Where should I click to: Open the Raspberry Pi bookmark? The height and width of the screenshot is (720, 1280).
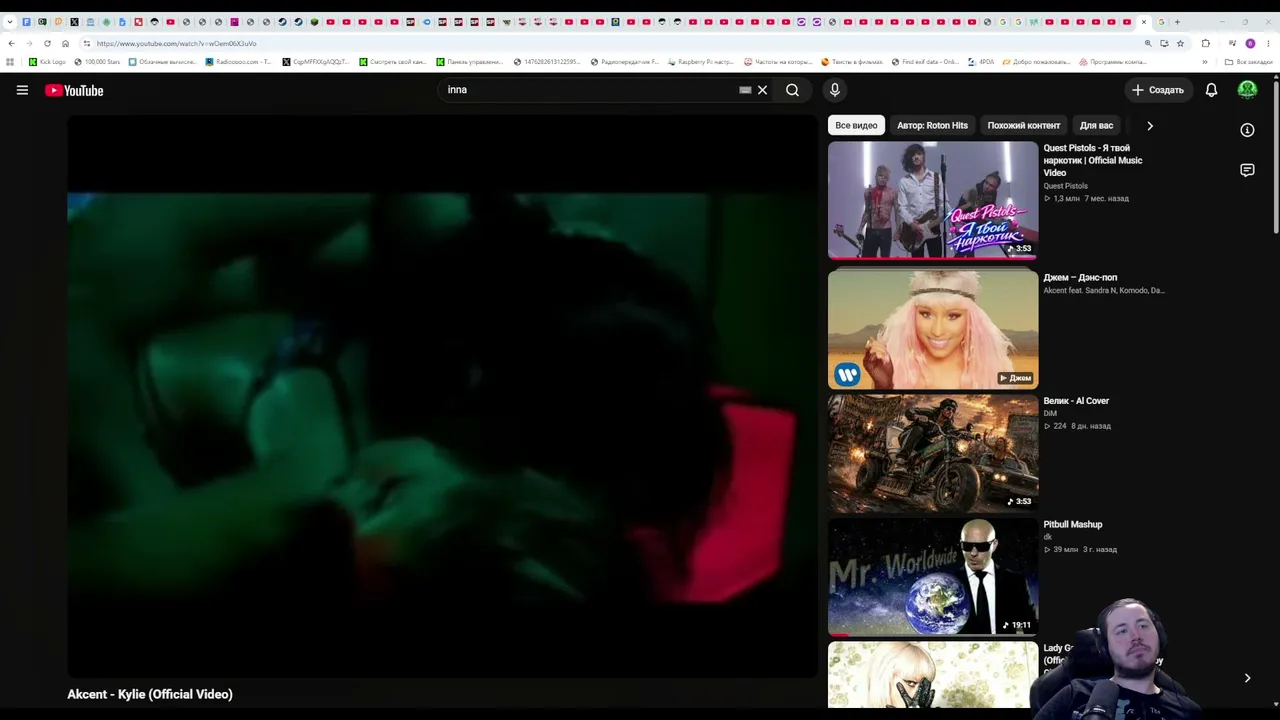[x=700, y=62]
